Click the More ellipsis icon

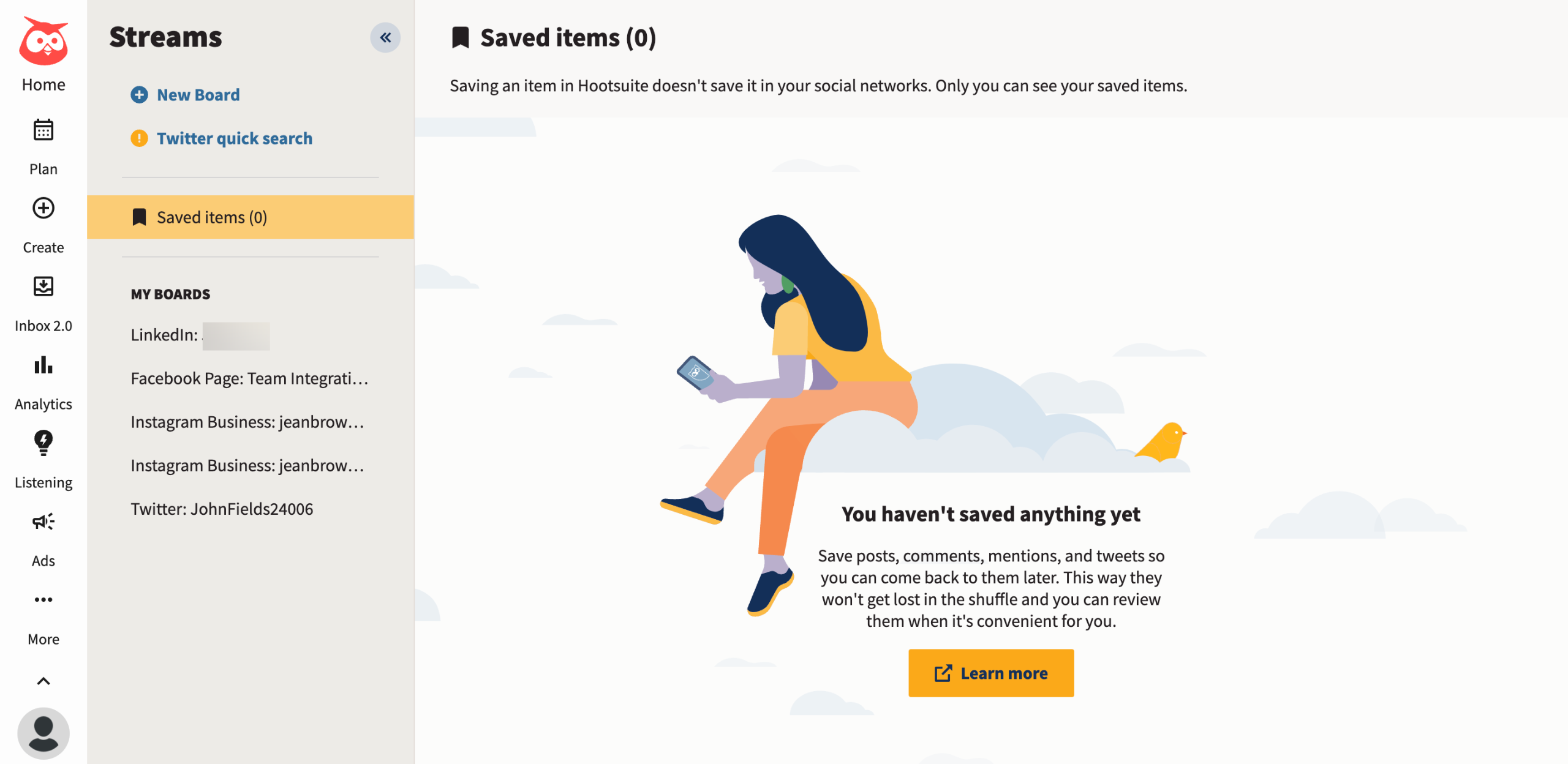coord(43,600)
